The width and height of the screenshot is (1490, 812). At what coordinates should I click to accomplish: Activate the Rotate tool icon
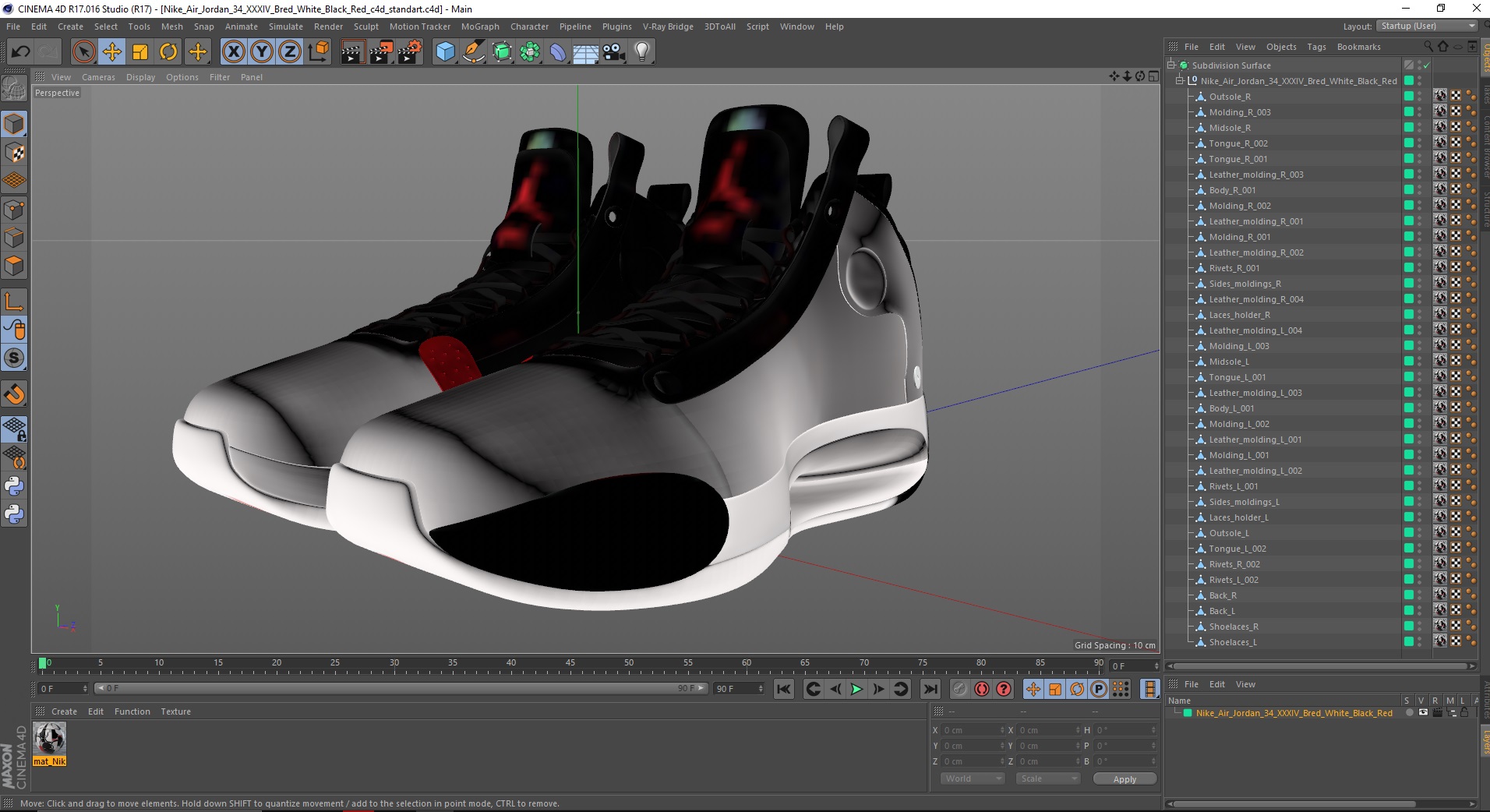click(168, 52)
